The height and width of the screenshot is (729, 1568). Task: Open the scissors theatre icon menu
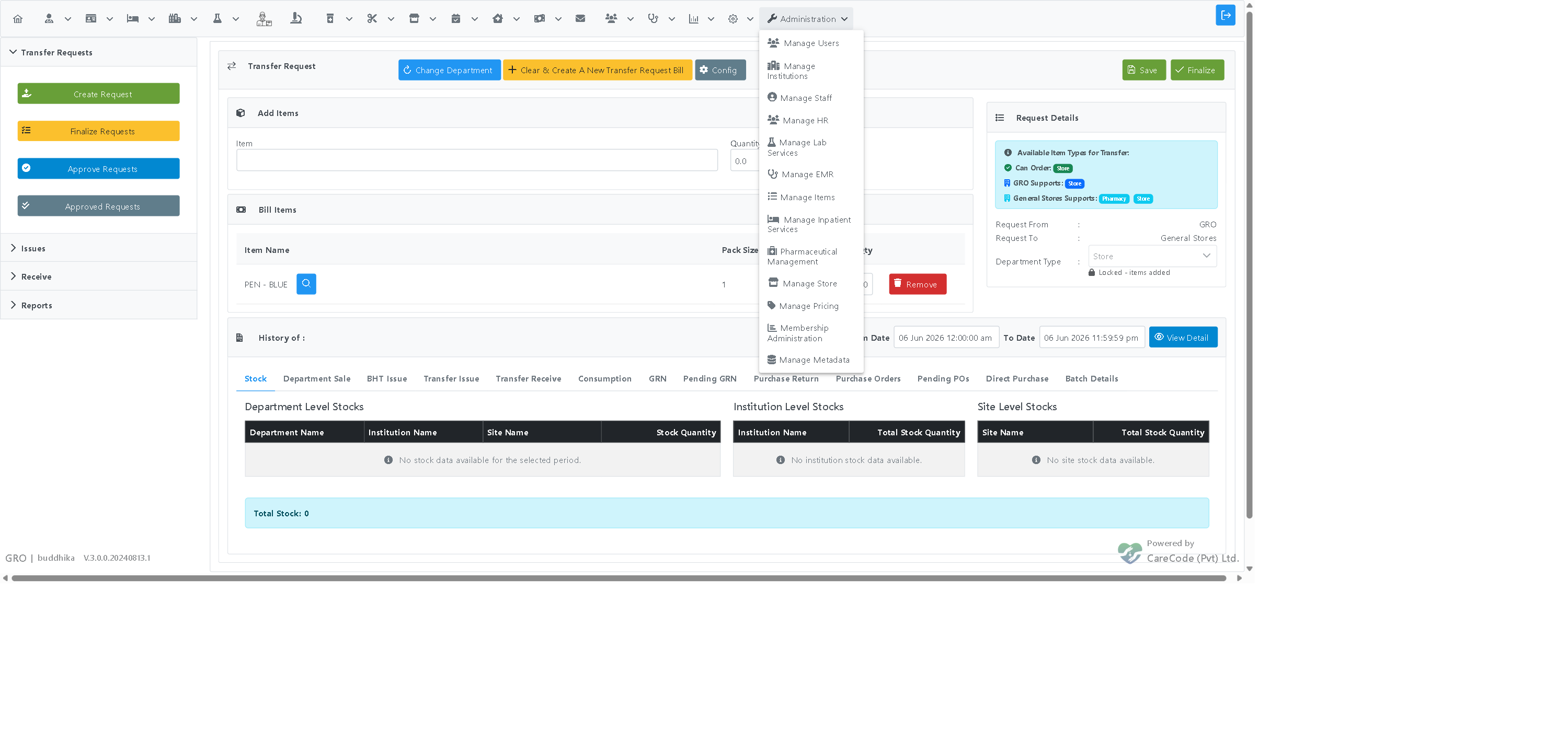point(372,19)
